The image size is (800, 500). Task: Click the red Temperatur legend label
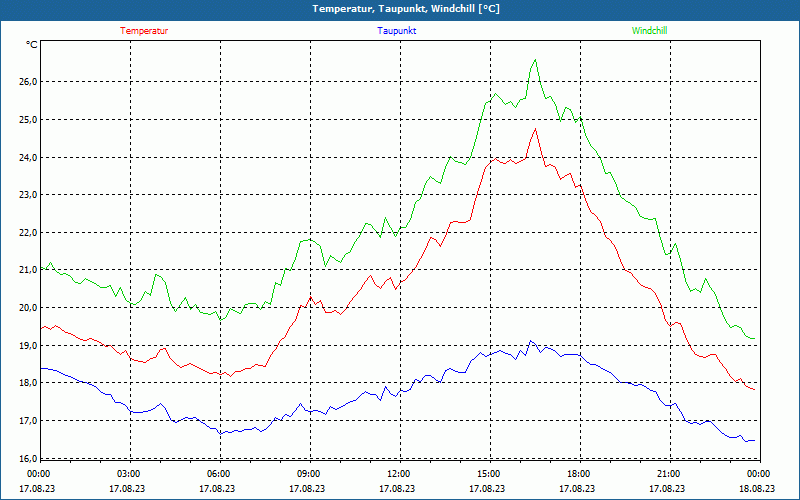tap(144, 30)
